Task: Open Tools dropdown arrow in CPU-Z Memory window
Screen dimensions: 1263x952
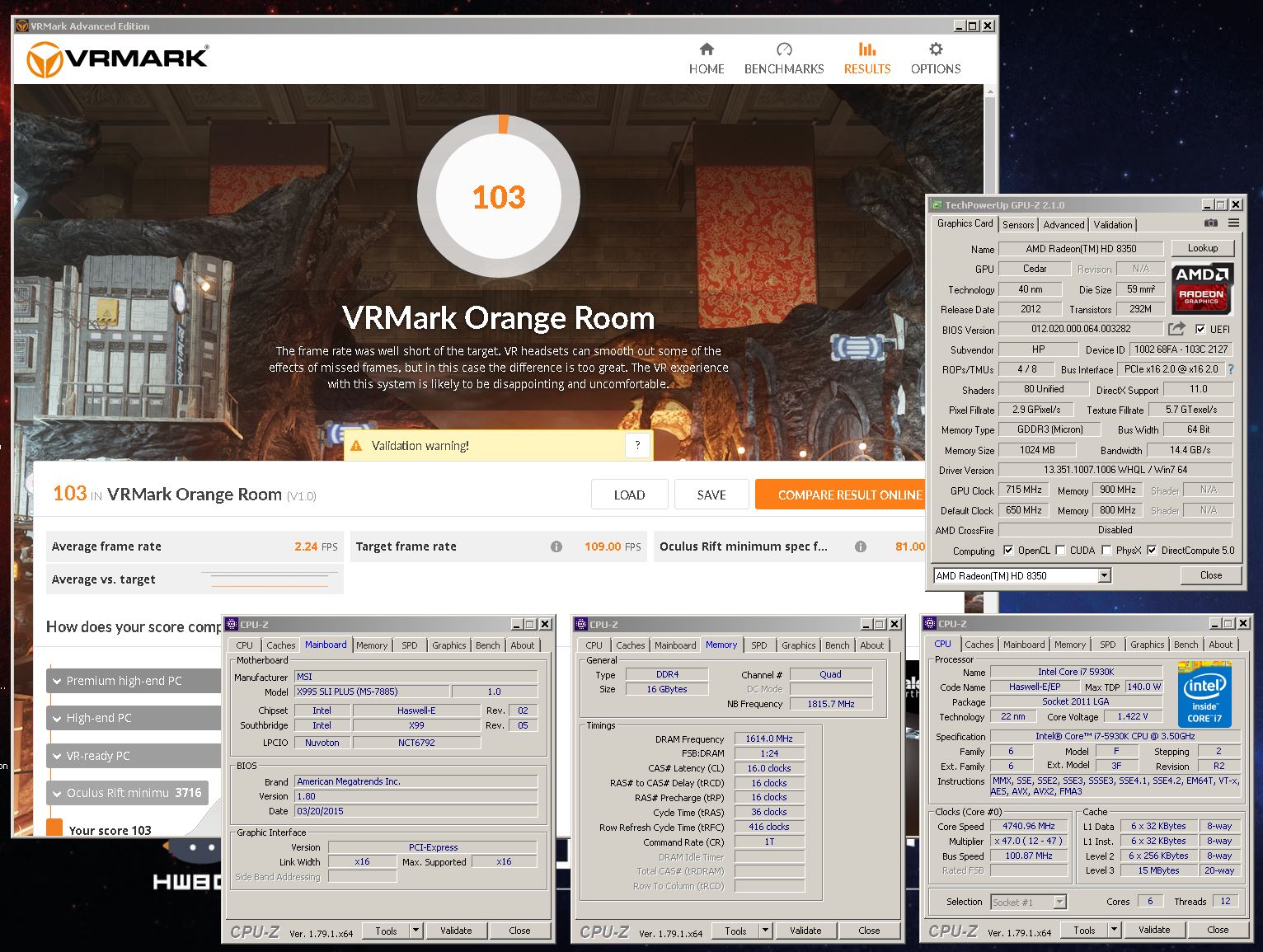Action: click(765, 931)
